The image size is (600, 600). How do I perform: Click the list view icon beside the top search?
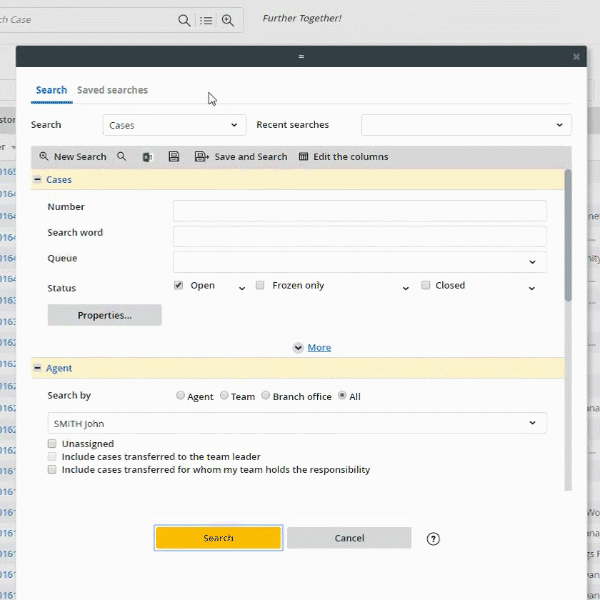tap(206, 20)
